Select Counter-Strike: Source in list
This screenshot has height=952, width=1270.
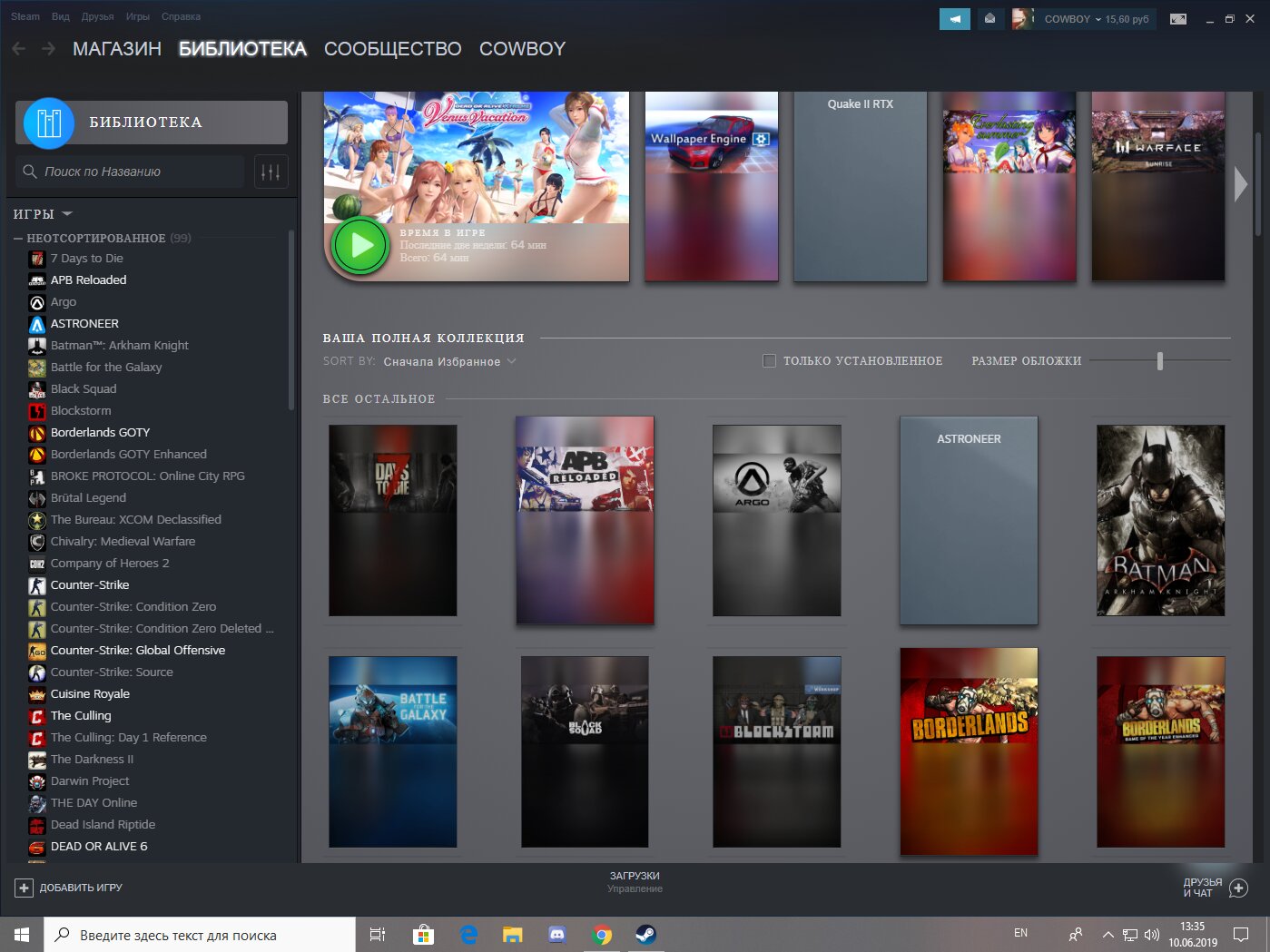coord(112,672)
